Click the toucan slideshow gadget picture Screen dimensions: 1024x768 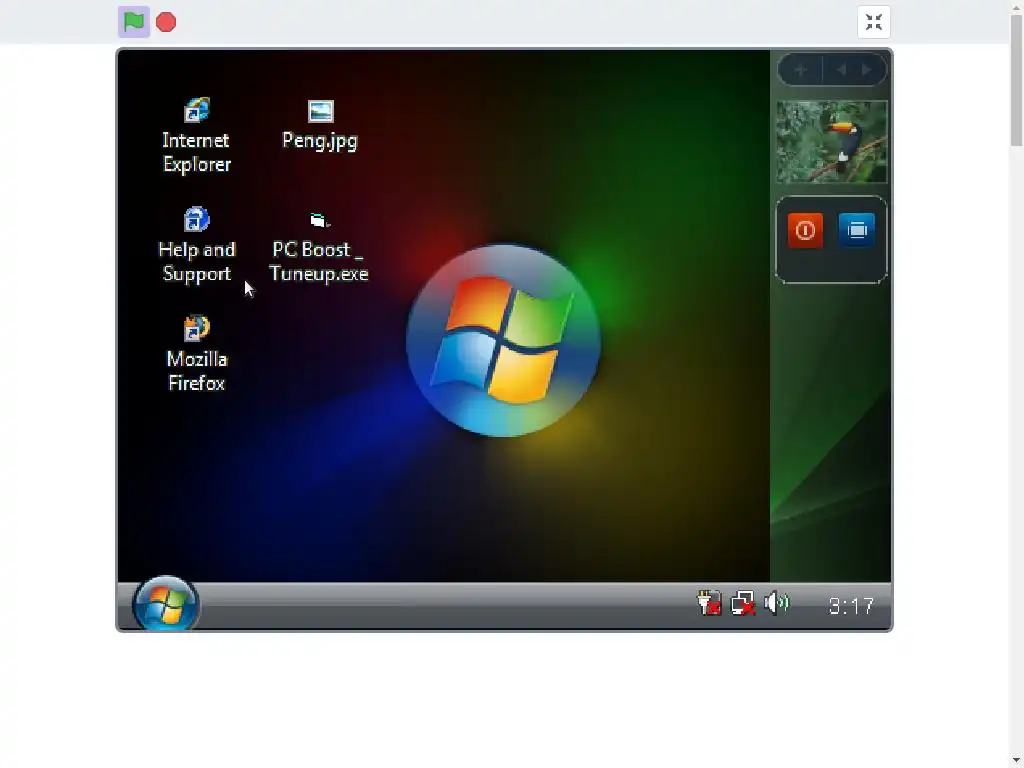coord(832,142)
